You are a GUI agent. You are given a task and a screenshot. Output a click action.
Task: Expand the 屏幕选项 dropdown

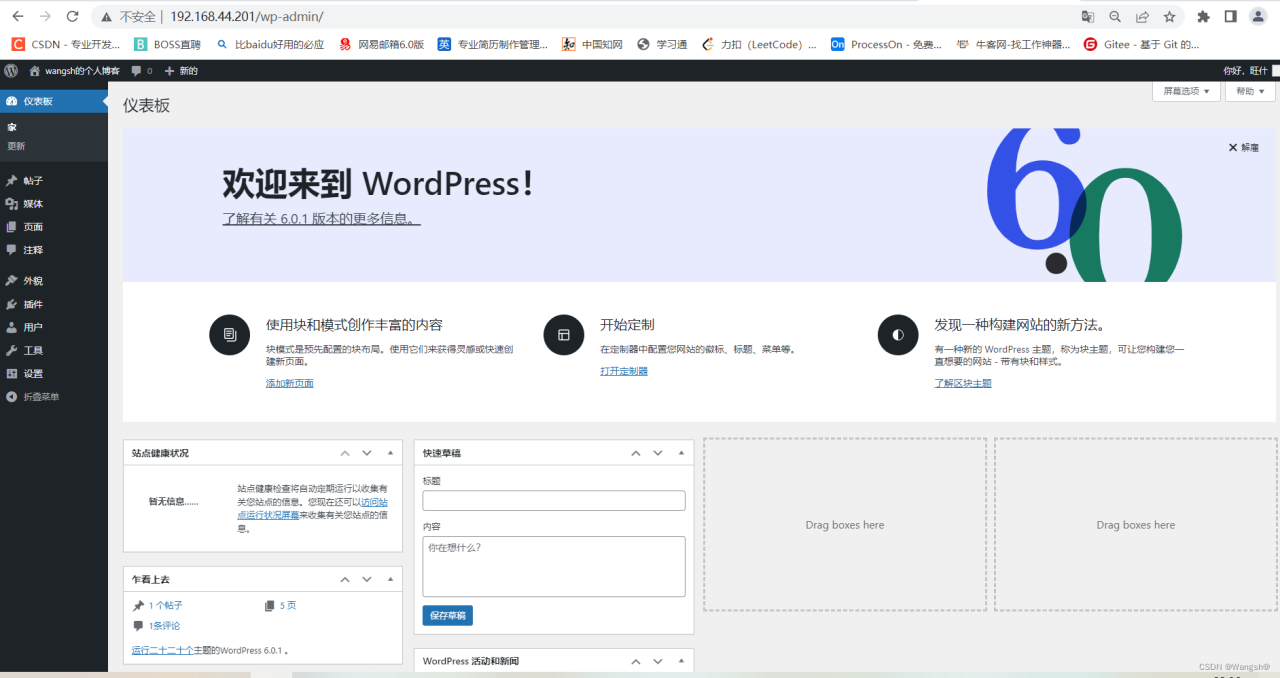coord(1186,91)
